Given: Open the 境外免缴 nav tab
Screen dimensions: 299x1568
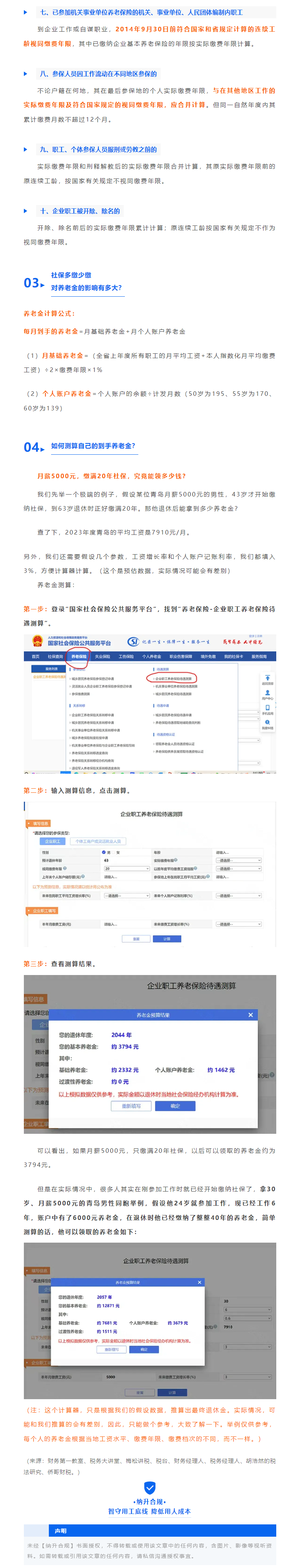Looking at the screenshot, I should [208, 656].
